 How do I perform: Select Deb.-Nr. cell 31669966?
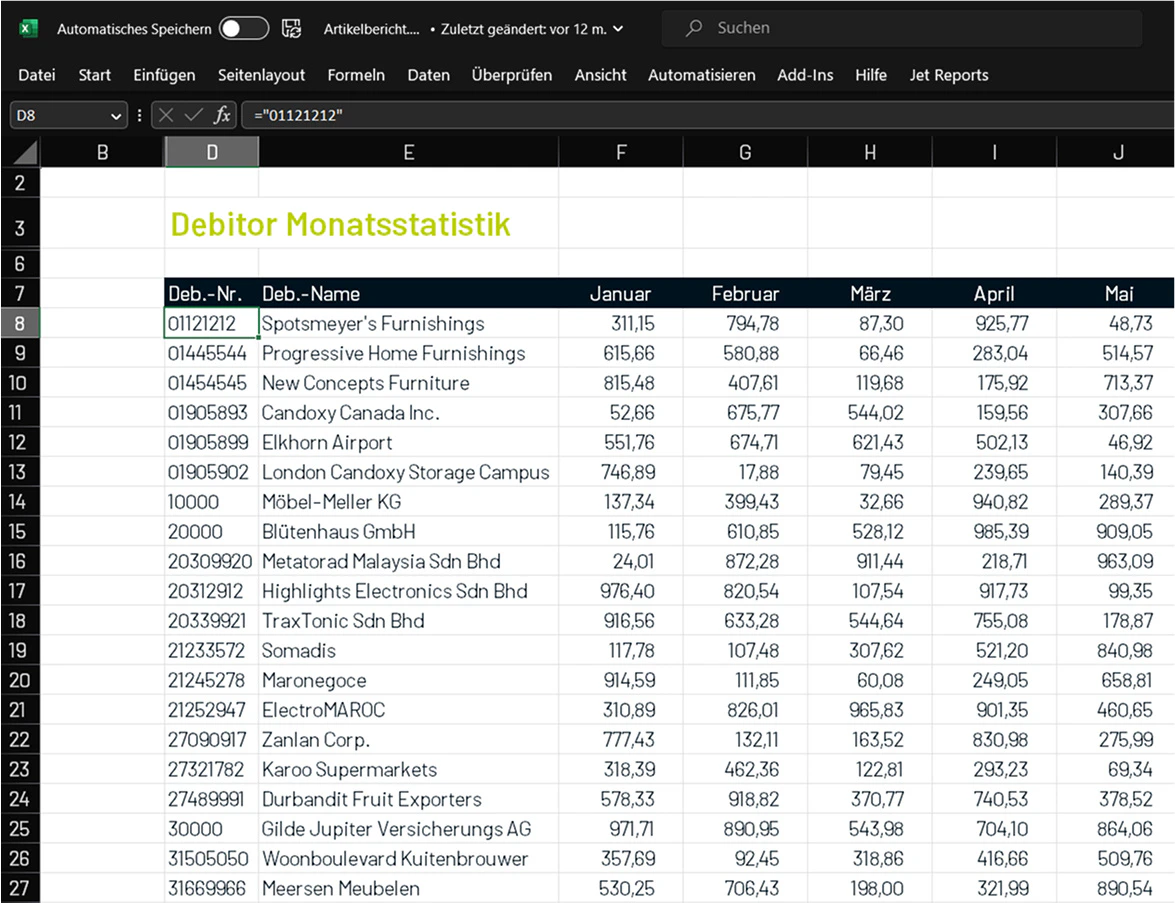(x=211, y=889)
